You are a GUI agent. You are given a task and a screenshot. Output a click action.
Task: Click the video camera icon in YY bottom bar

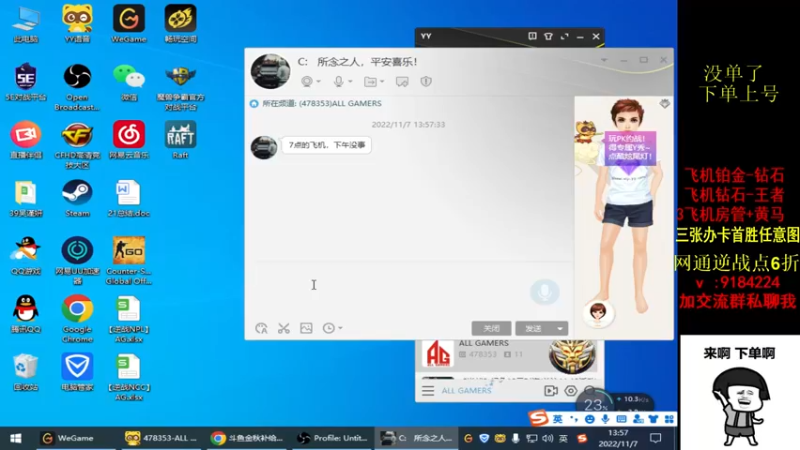click(x=551, y=391)
